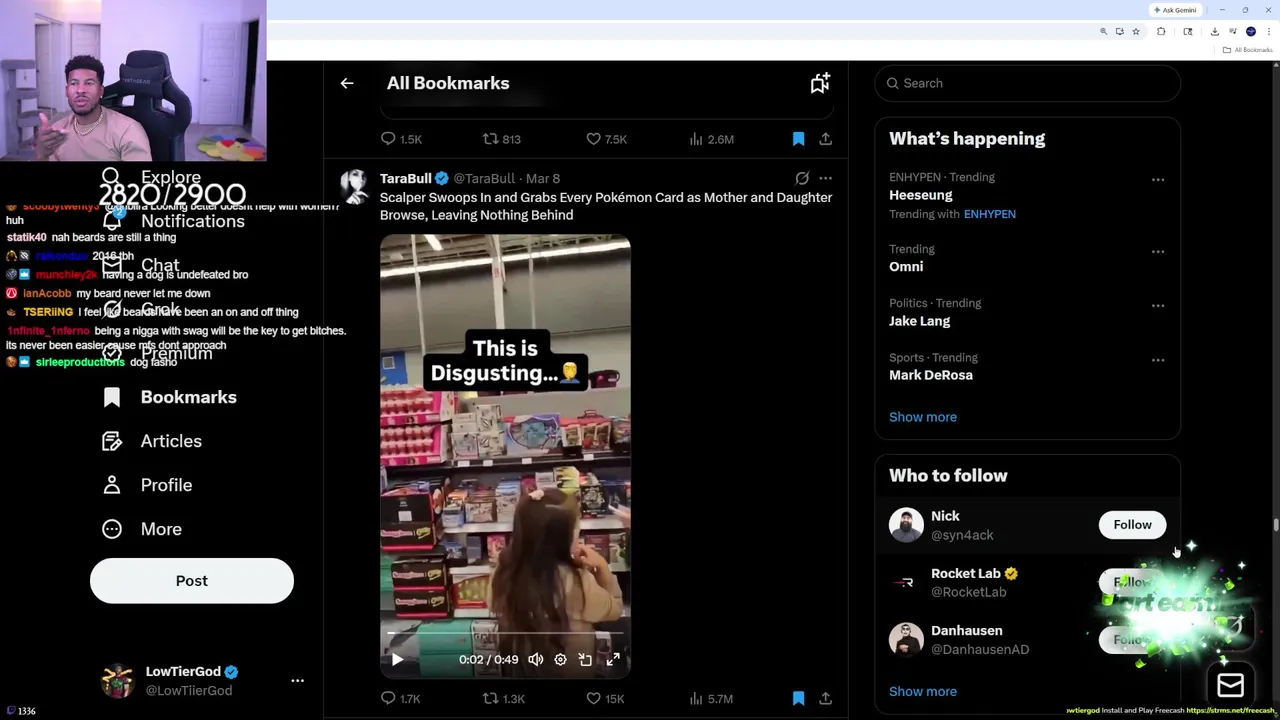Remove bookmark from the TaraBull post
The image size is (1280, 720).
click(798, 699)
